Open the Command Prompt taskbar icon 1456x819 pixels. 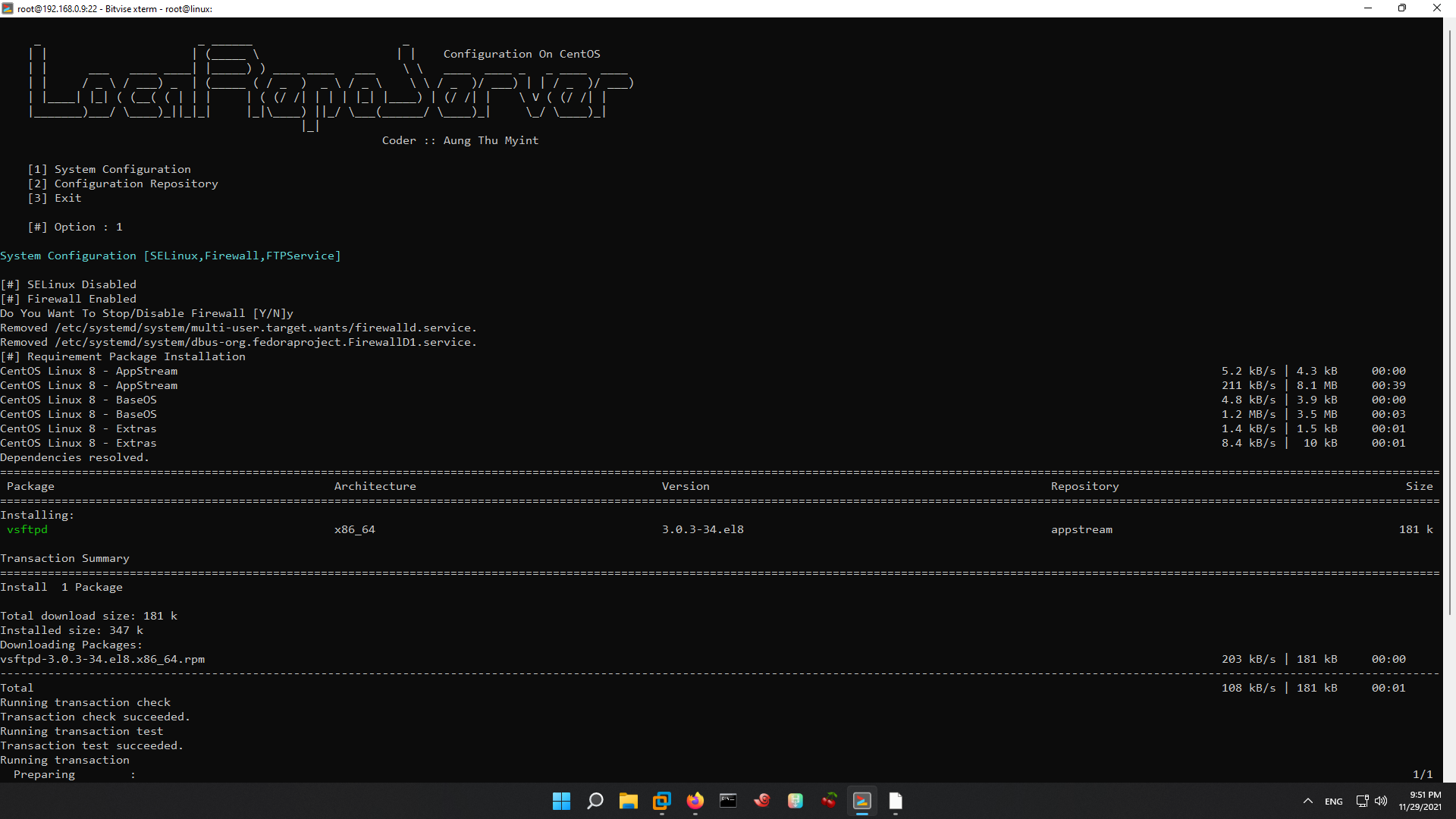[728, 801]
